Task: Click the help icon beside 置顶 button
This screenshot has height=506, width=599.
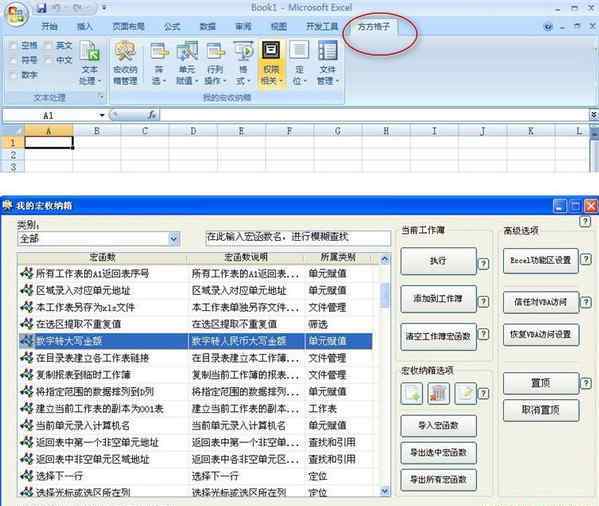Action: tap(586, 383)
